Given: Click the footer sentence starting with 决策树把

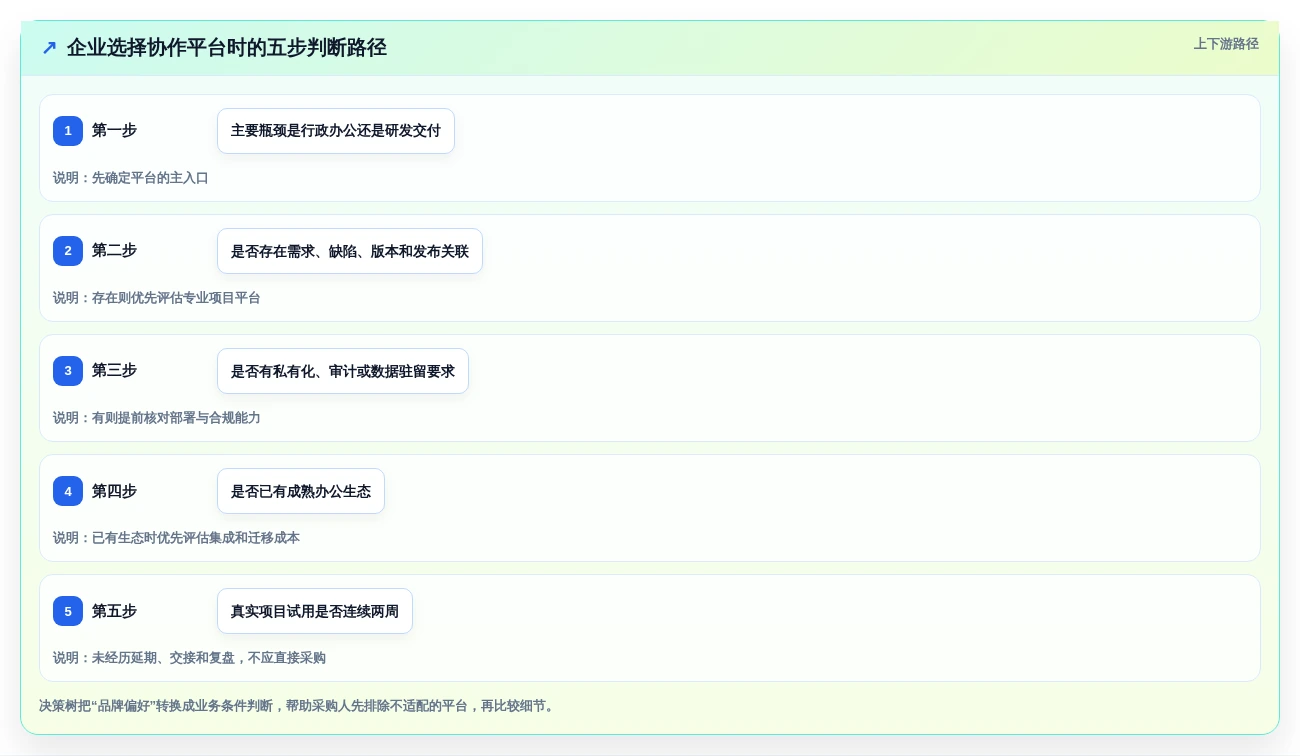Looking at the screenshot, I should [x=297, y=706].
